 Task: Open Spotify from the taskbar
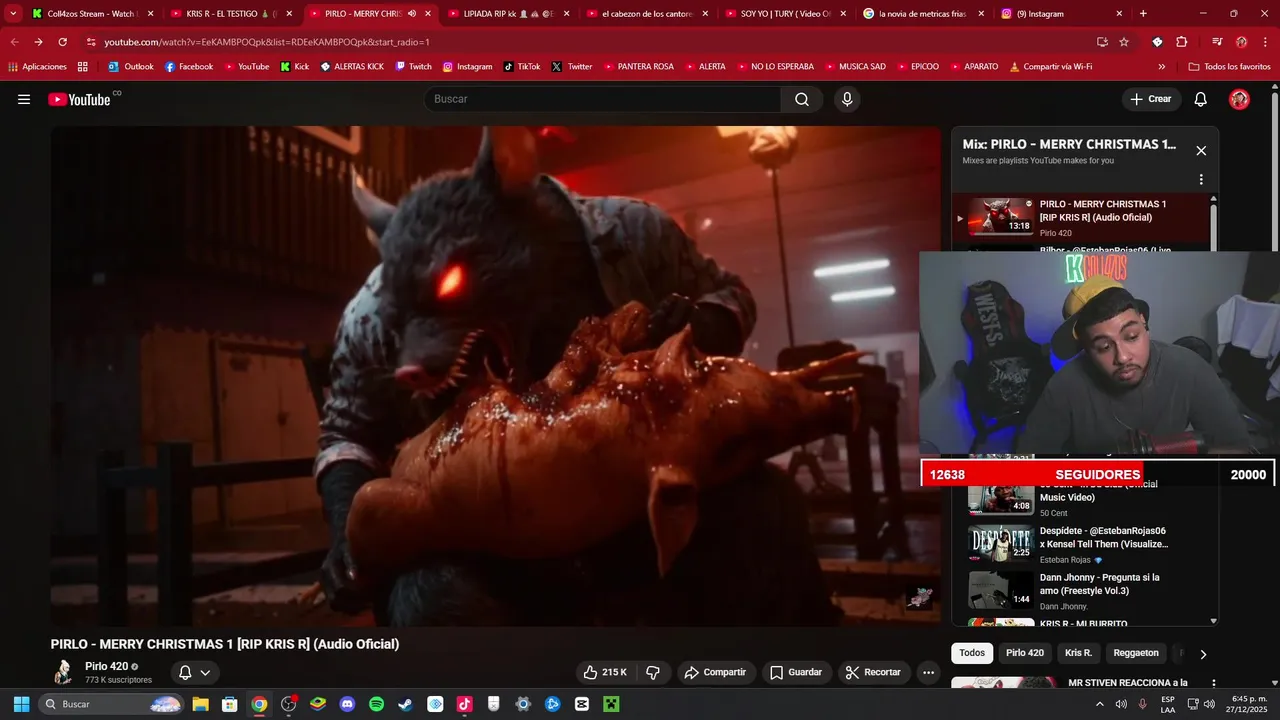tap(376, 704)
